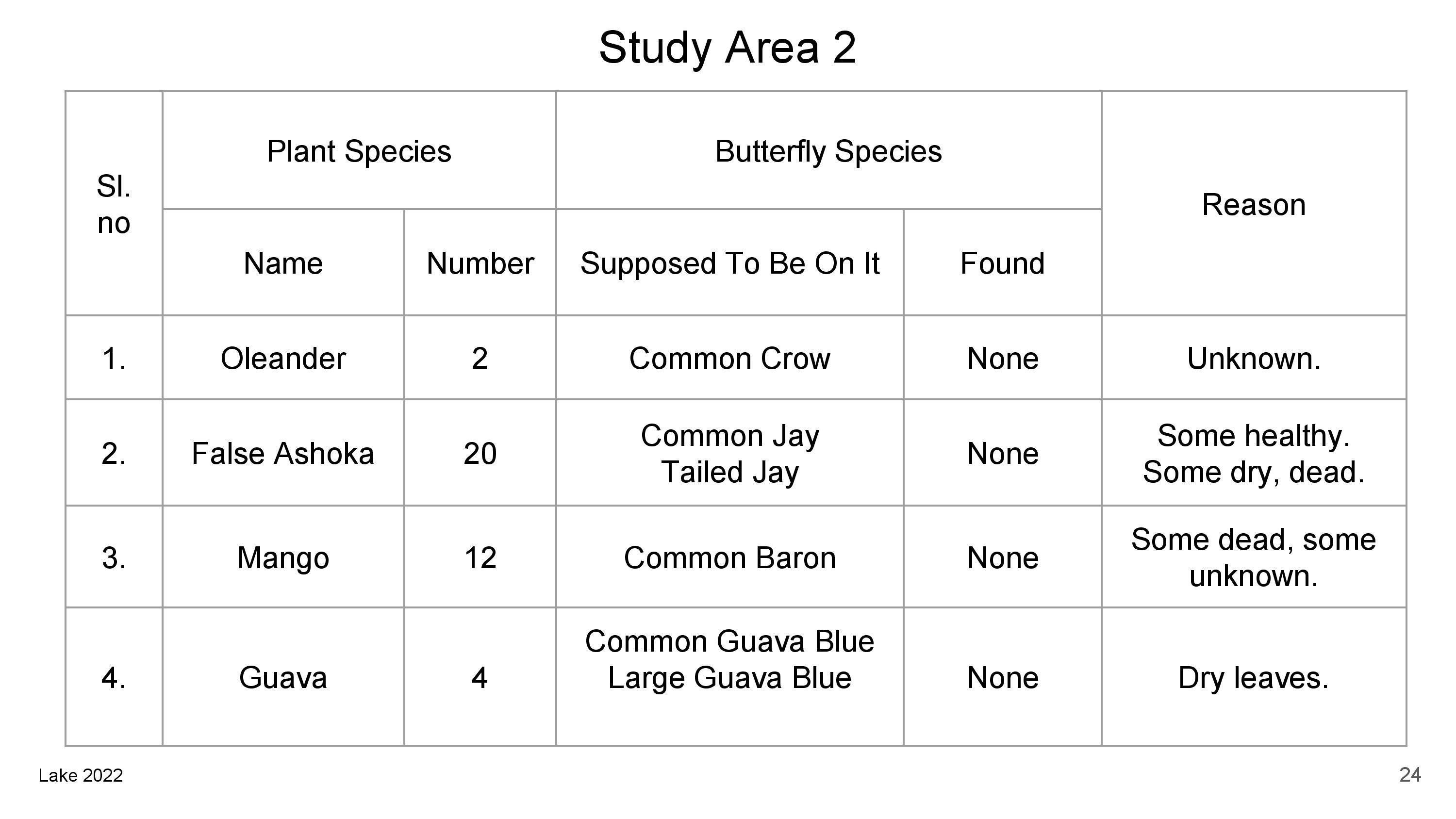Click the Common Crow butterfly cell
The image size is (1456, 819).
[x=729, y=359]
